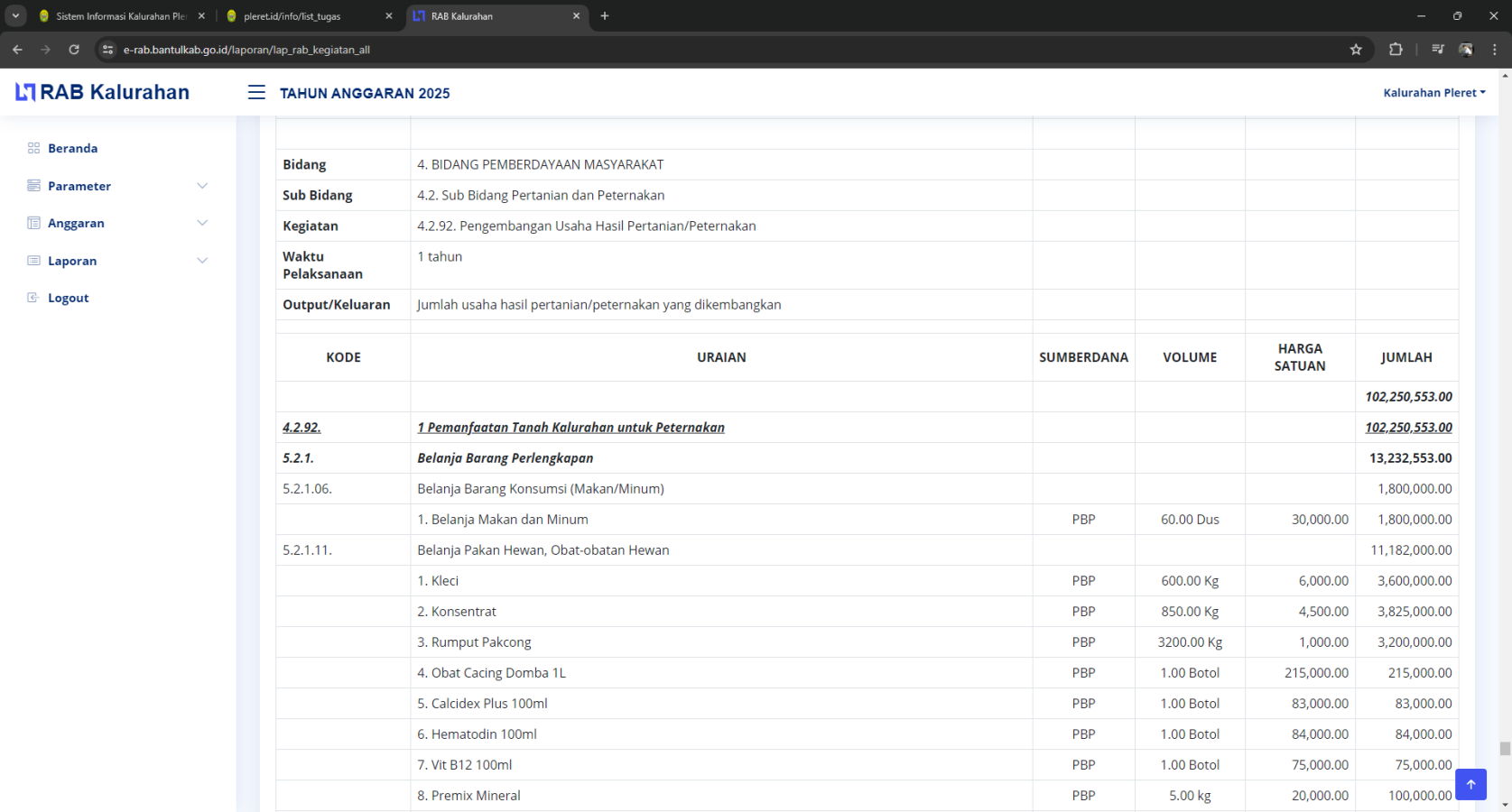This screenshot has width=1512, height=812.
Task: Click the 4.2.92. underlined code link
Action: coord(301,428)
